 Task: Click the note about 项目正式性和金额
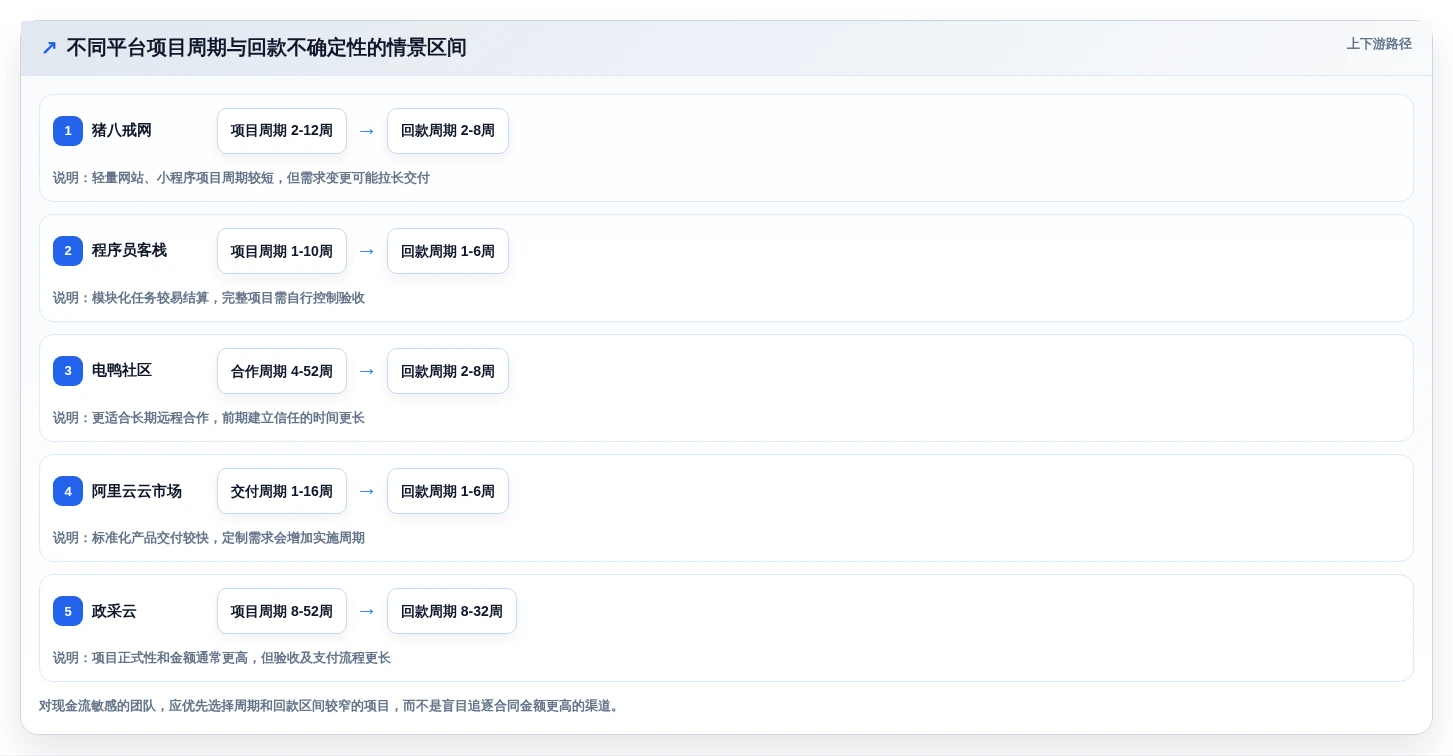pyautogui.click(x=222, y=658)
